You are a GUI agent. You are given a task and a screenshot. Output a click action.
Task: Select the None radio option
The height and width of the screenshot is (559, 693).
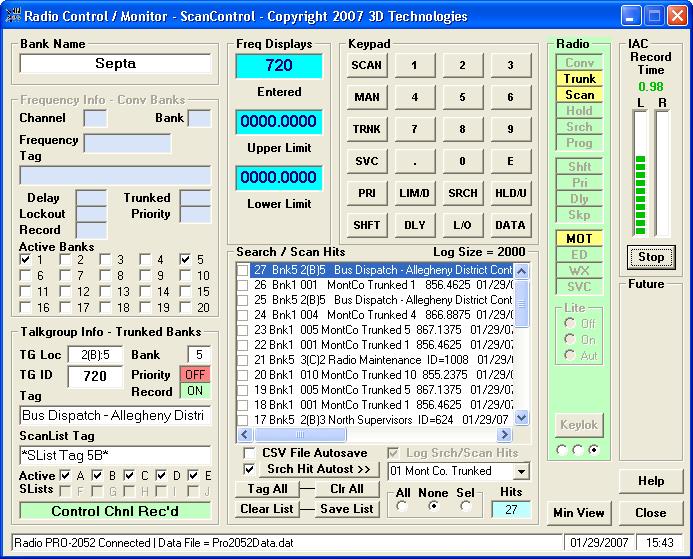pyautogui.click(x=434, y=506)
